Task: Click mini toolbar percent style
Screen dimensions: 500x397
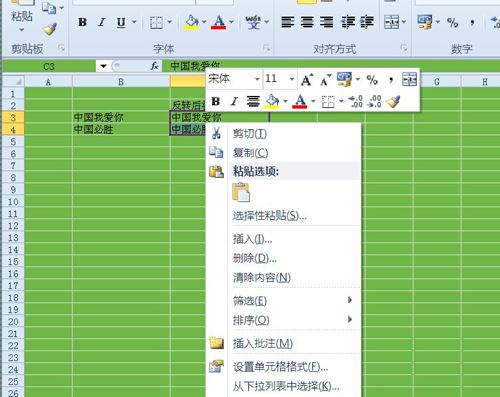Action: (x=372, y=80)
